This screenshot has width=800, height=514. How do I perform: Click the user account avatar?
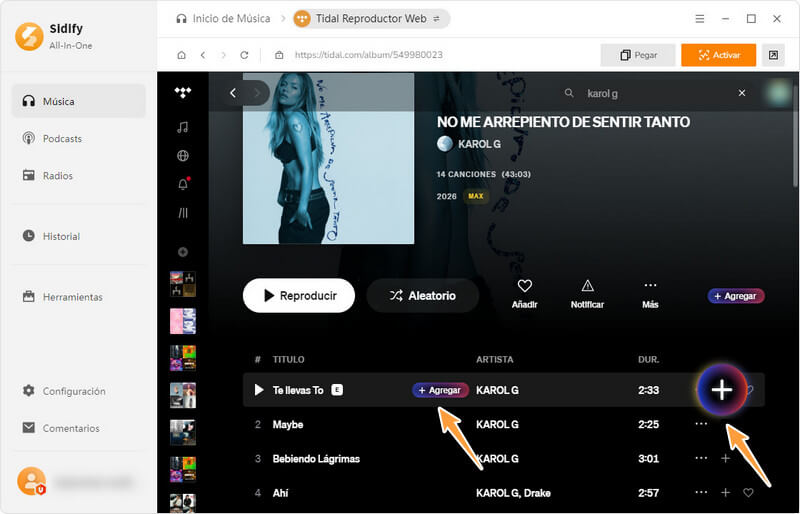[31, 481]
